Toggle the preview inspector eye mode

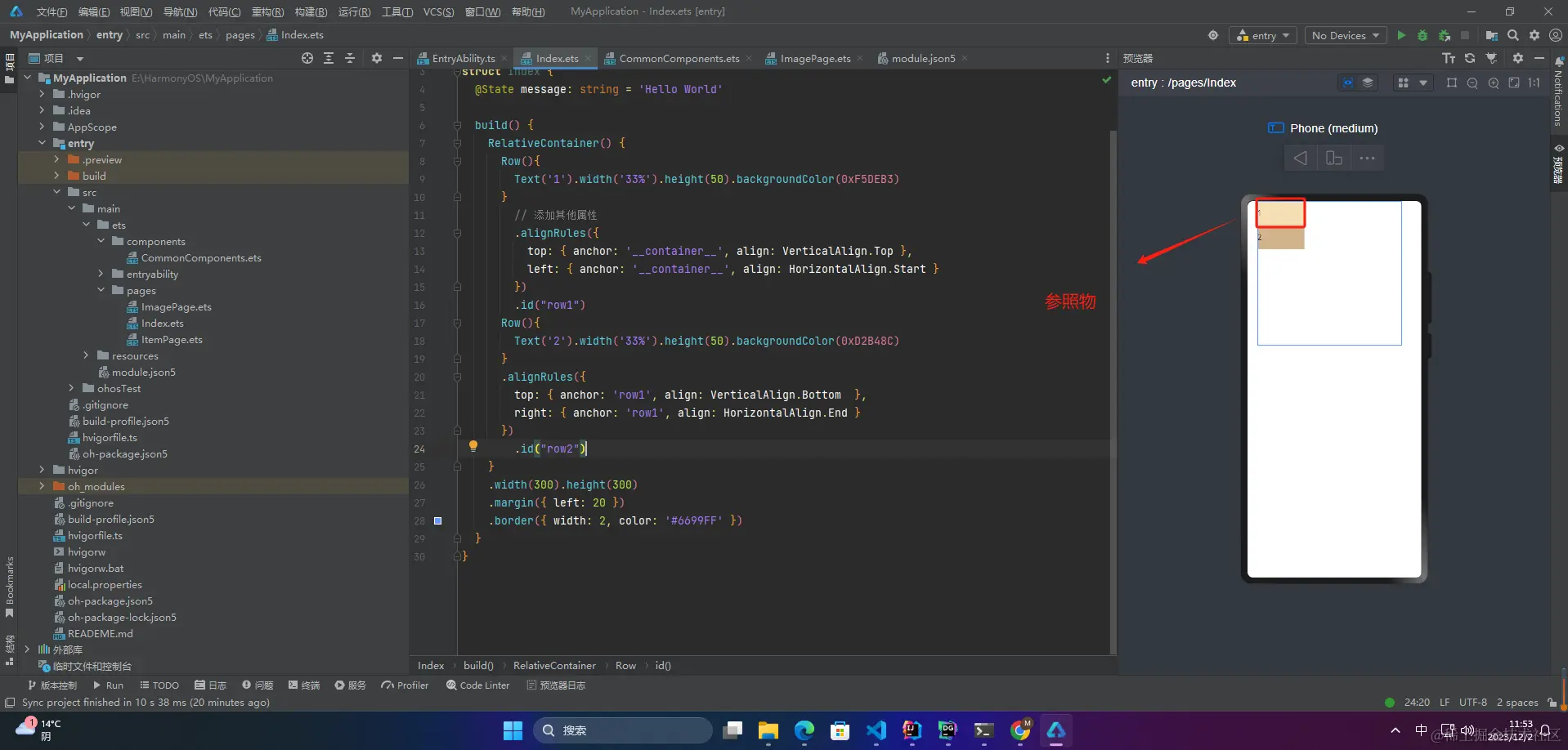pyautogui.click(x=1347, y=83)
